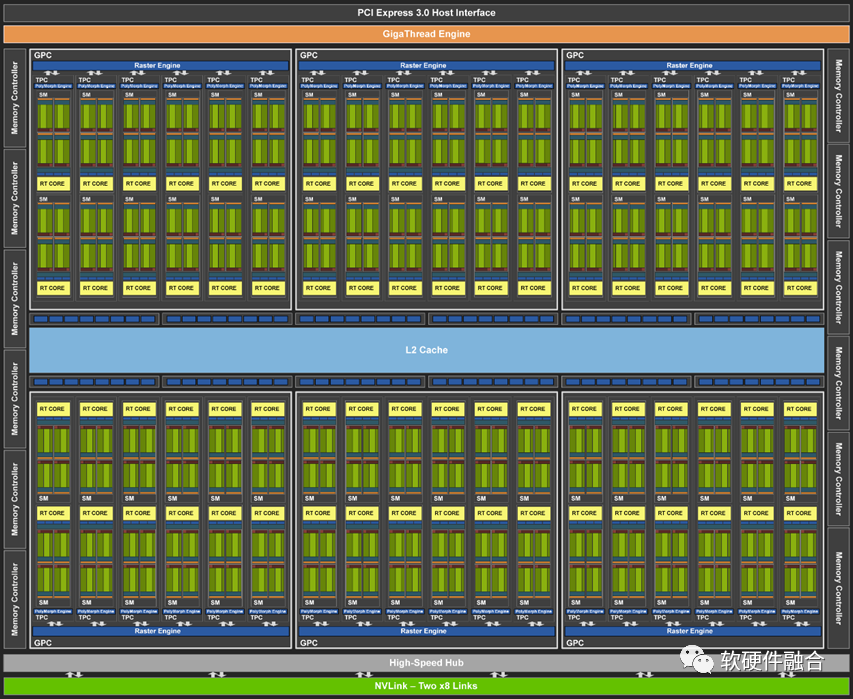Select the topmost right-side Memory Controller
Viewport: 853px width, 699px height.
click(x=838, y=95)
